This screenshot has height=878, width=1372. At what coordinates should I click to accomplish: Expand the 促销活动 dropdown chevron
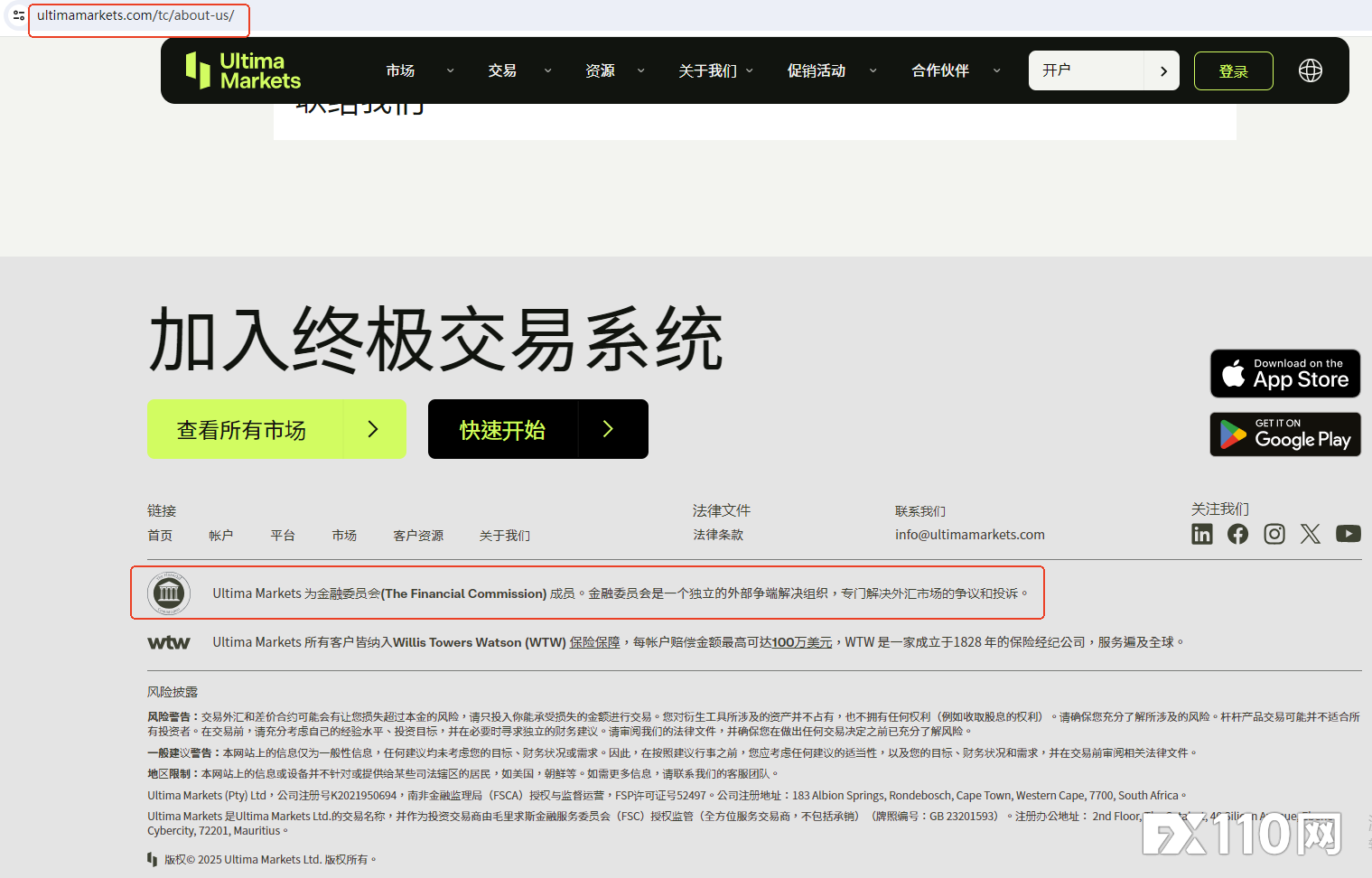point(873,70)
